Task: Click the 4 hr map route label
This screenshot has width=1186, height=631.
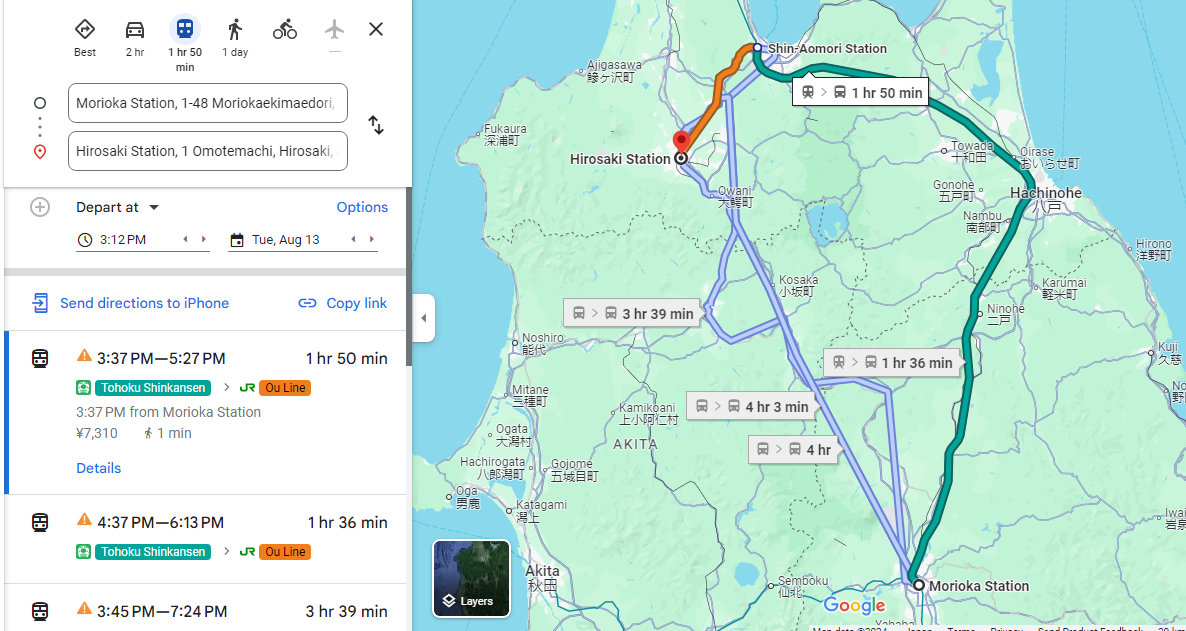Action: click(x=793, y=449)
